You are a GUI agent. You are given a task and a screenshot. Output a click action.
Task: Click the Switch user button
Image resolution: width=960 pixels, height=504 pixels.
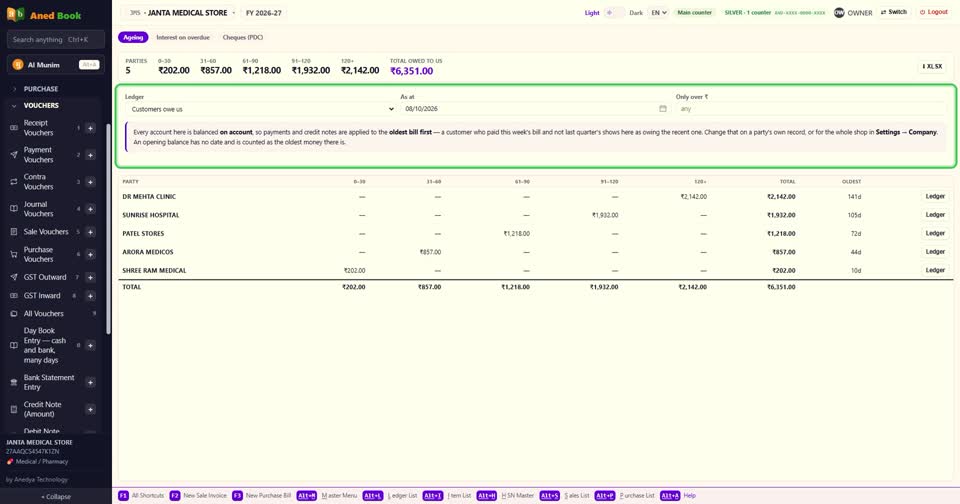(893, 12)
